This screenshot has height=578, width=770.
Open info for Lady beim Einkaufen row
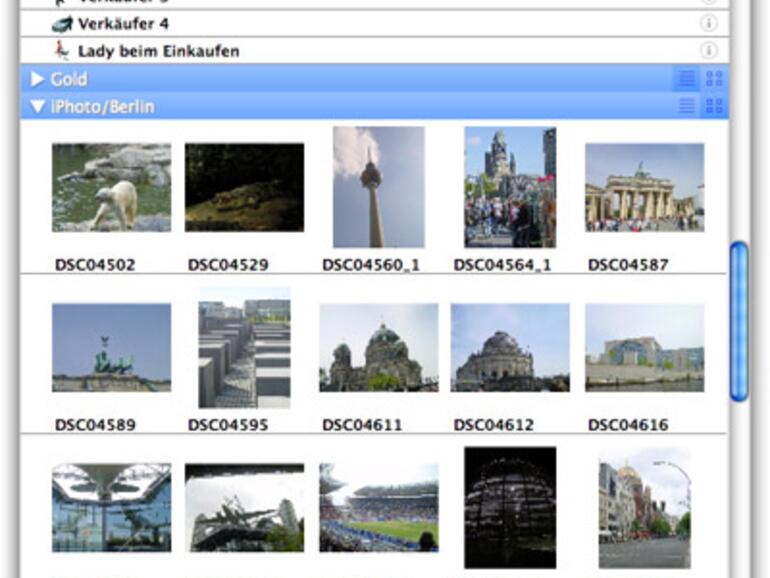click(708, 50)
